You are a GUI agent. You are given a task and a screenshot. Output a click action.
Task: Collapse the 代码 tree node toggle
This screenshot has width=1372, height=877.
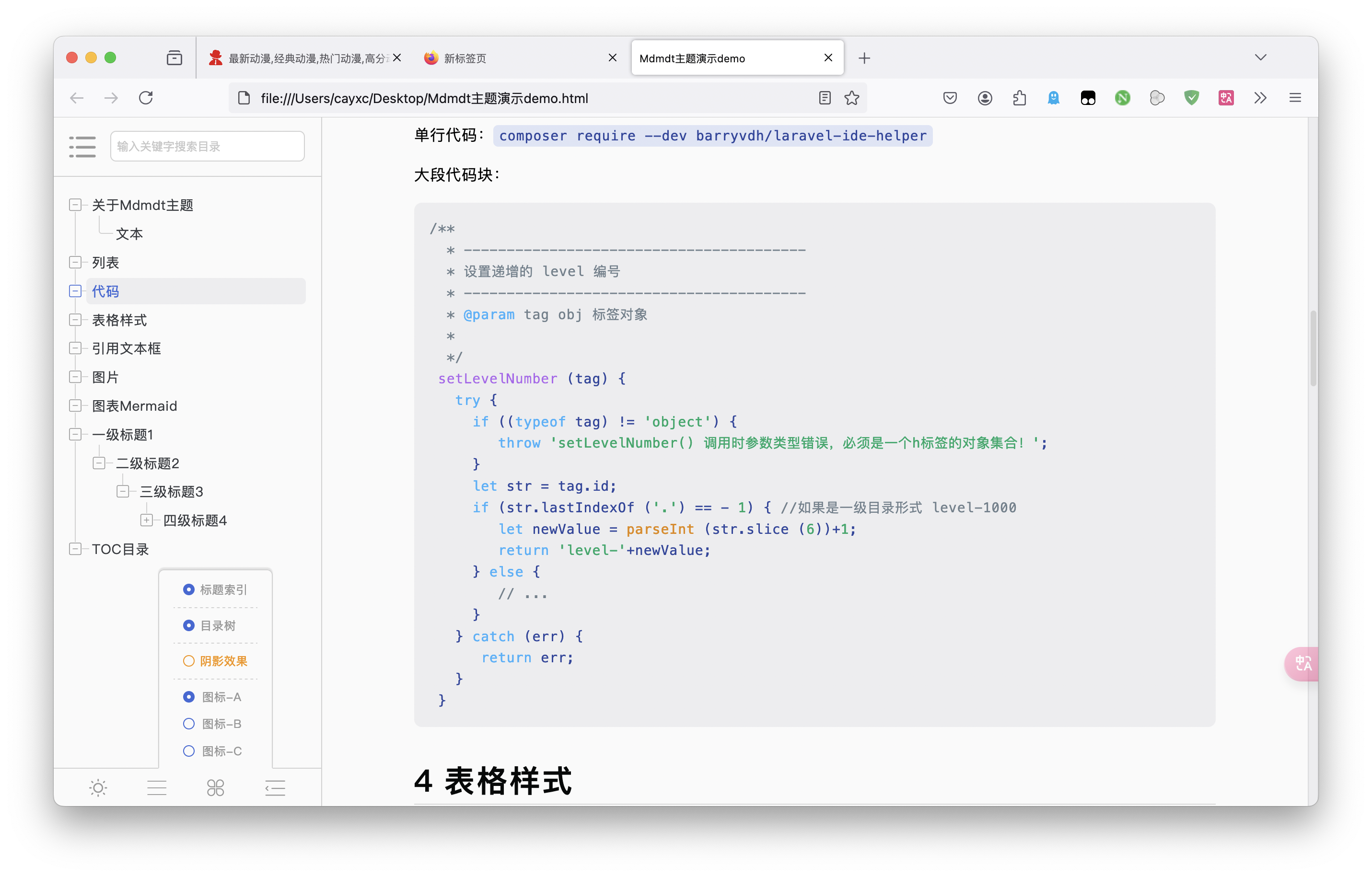[75, 290]
